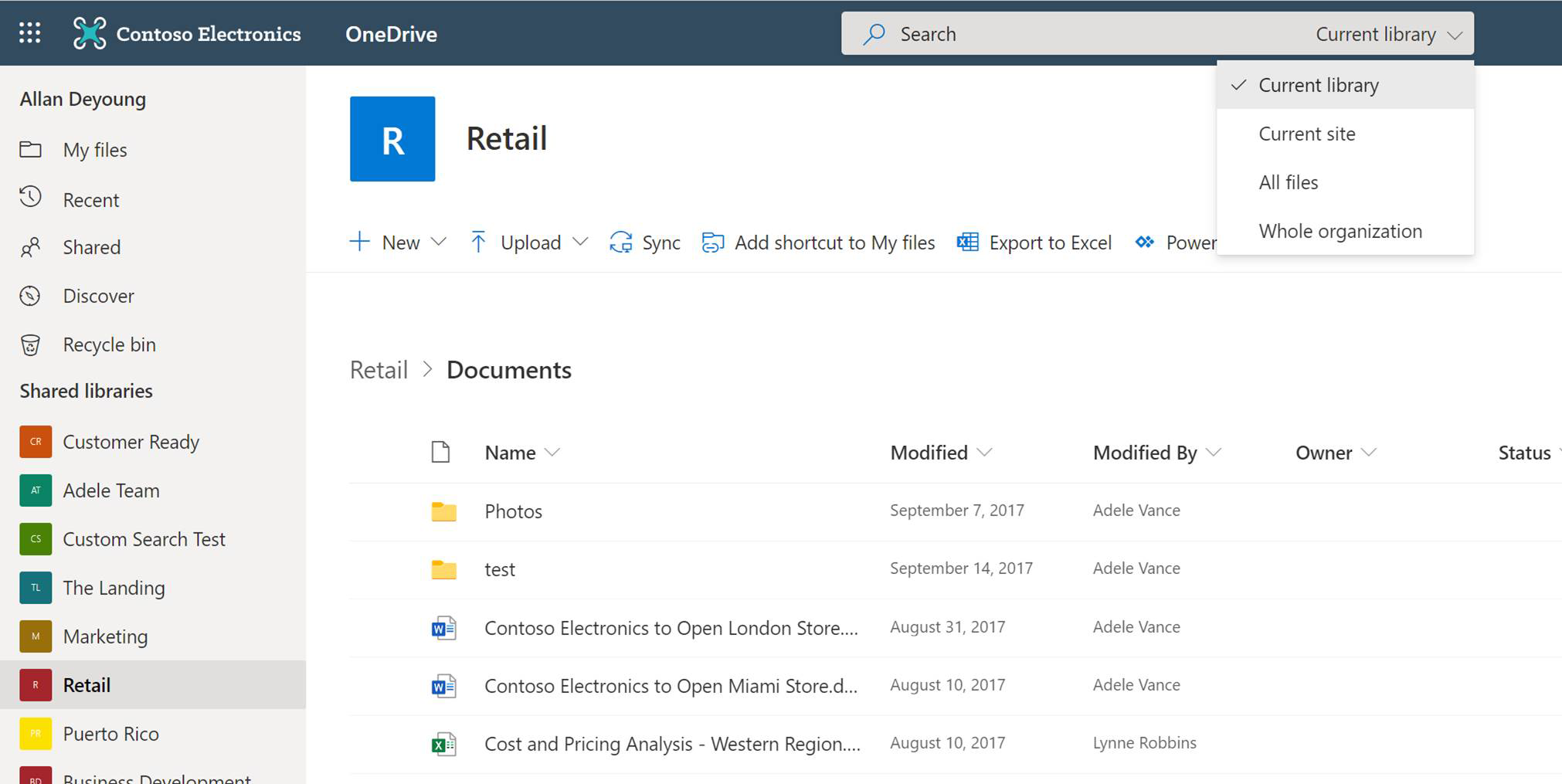Expand the New dropdown chevron

[x=438, y=242]
